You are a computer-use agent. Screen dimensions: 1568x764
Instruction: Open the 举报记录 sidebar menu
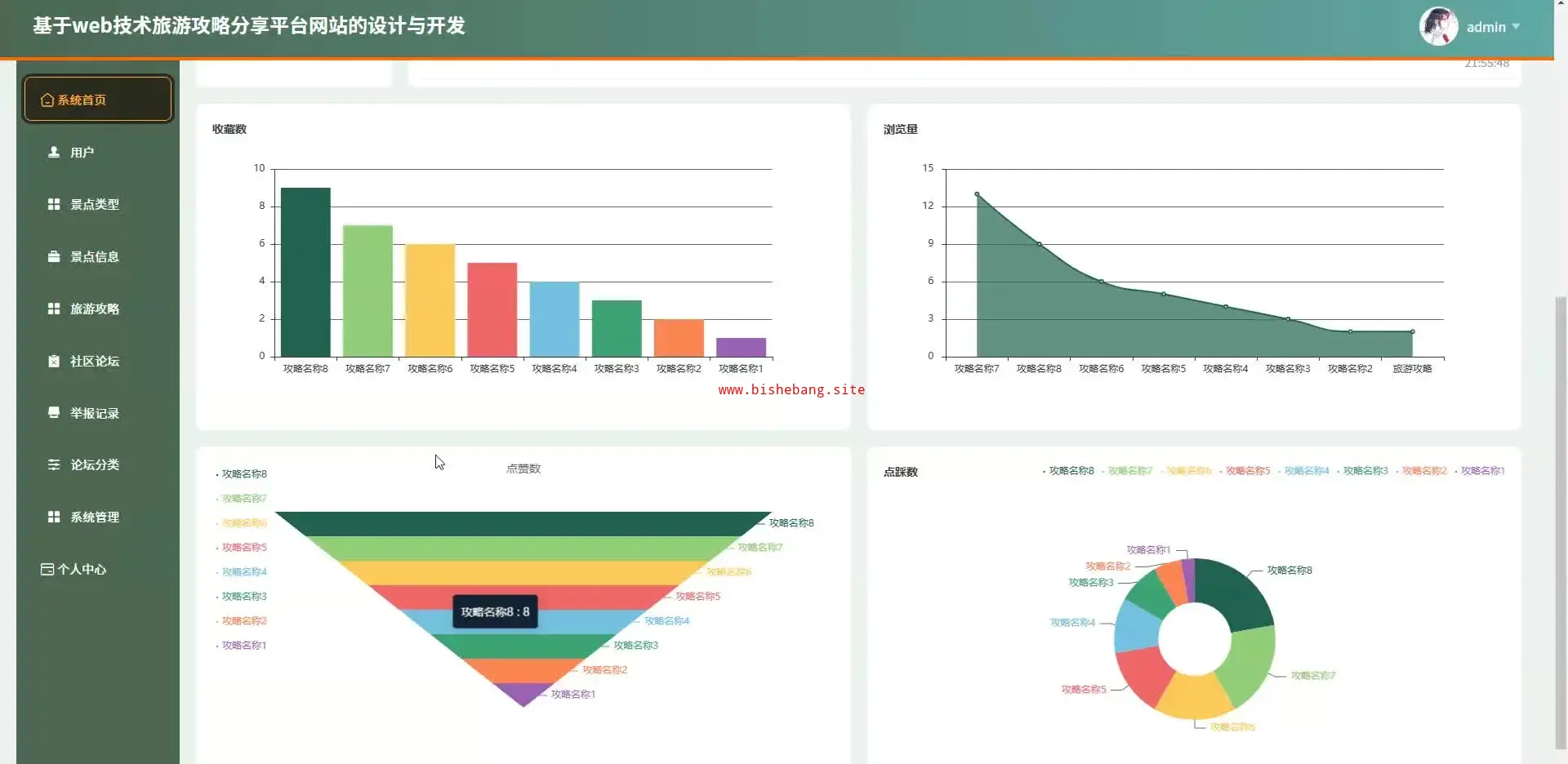pos(98,413)
